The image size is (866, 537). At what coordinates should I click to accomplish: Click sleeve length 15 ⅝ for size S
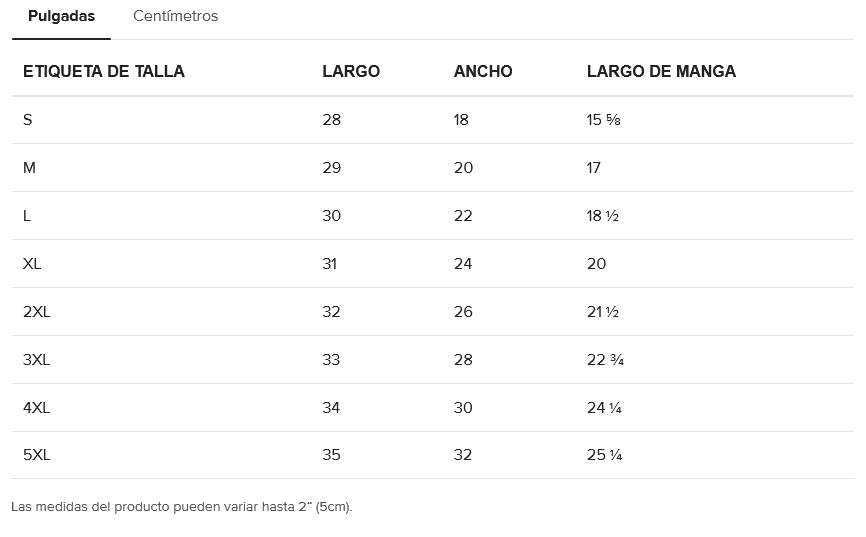pos(604,120)
